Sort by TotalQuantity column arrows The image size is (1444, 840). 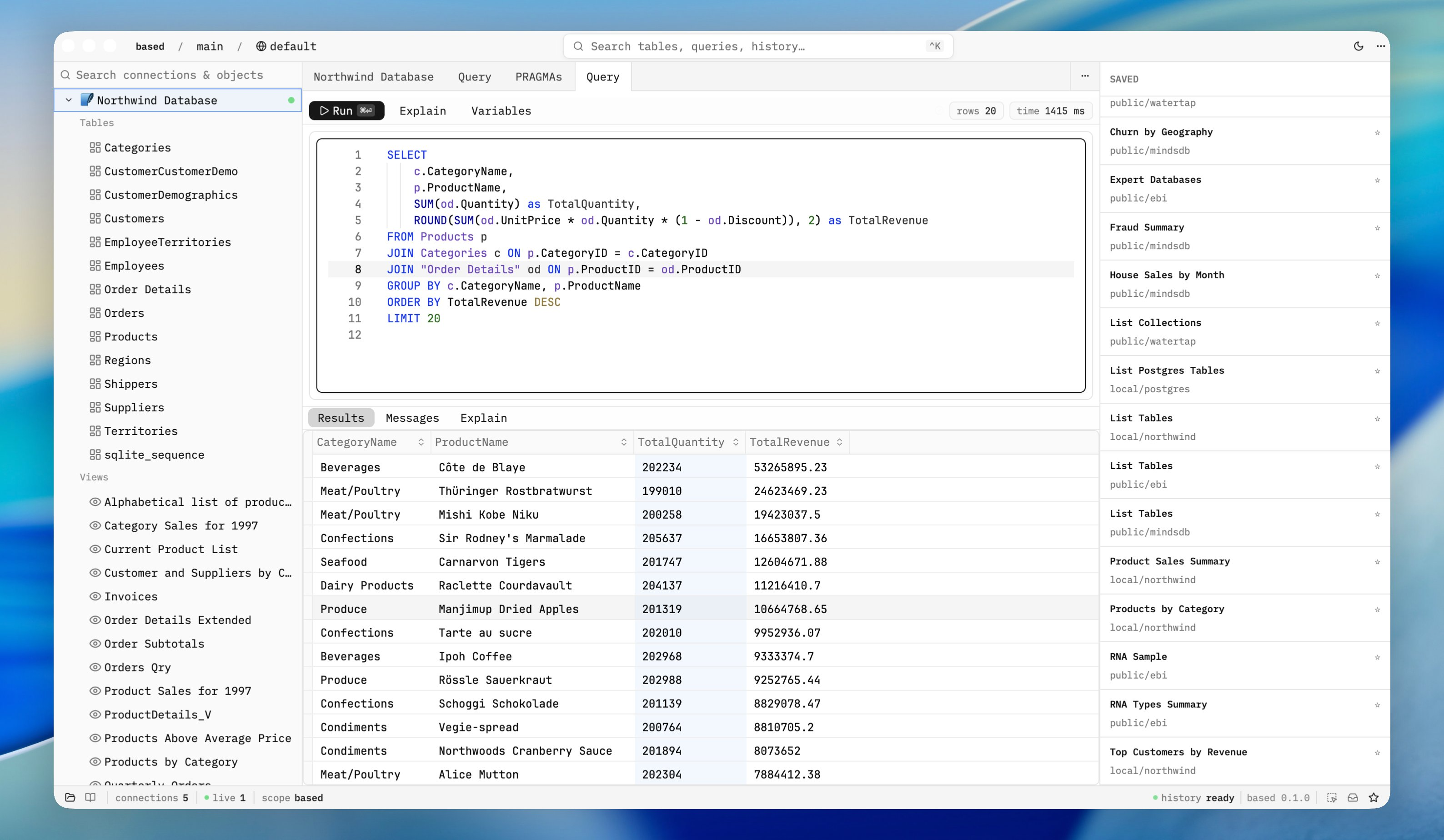(x=736, y=442)
